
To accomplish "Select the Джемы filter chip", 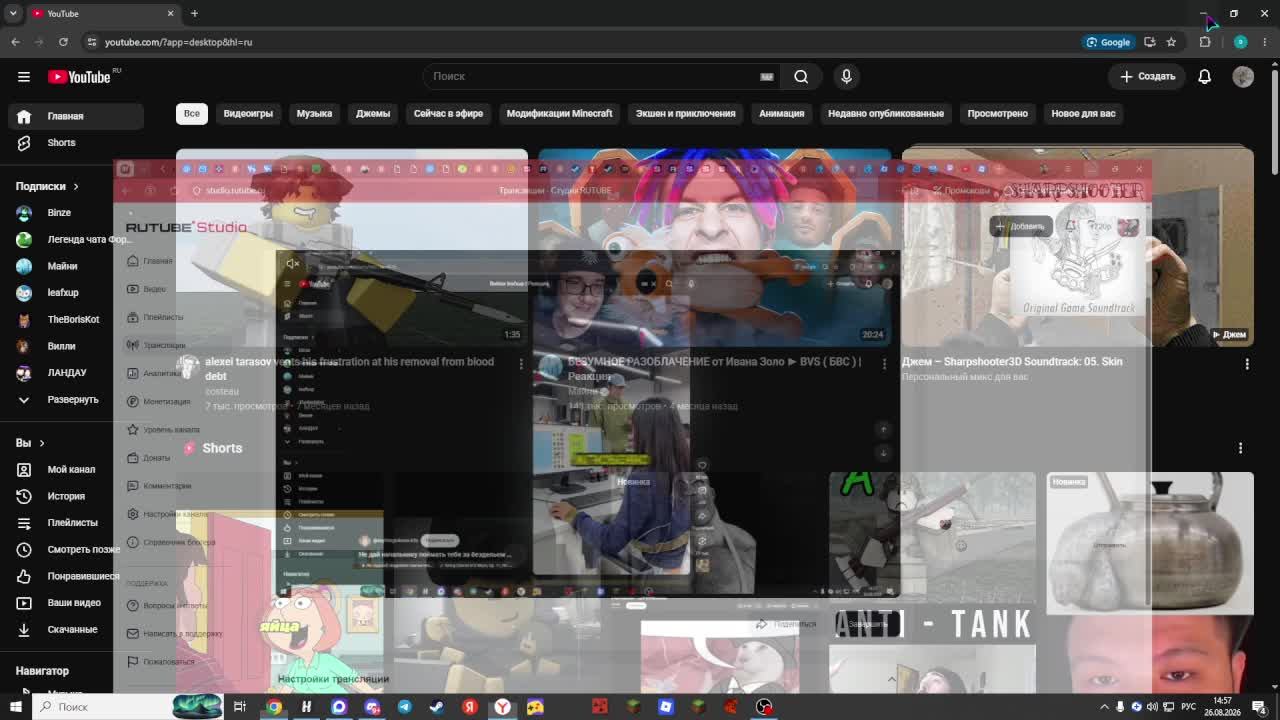I will click(373, 113).
